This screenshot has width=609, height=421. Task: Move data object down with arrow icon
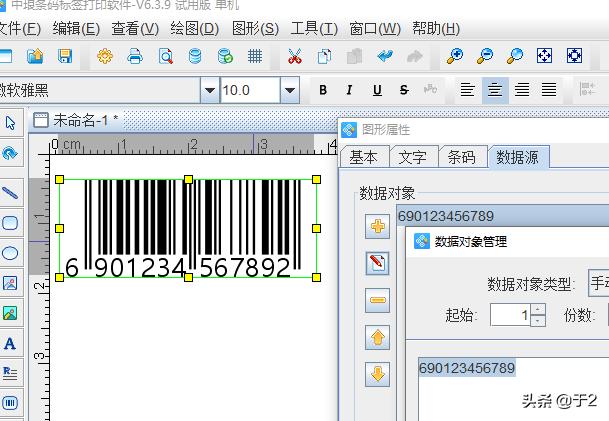[378, 375]
